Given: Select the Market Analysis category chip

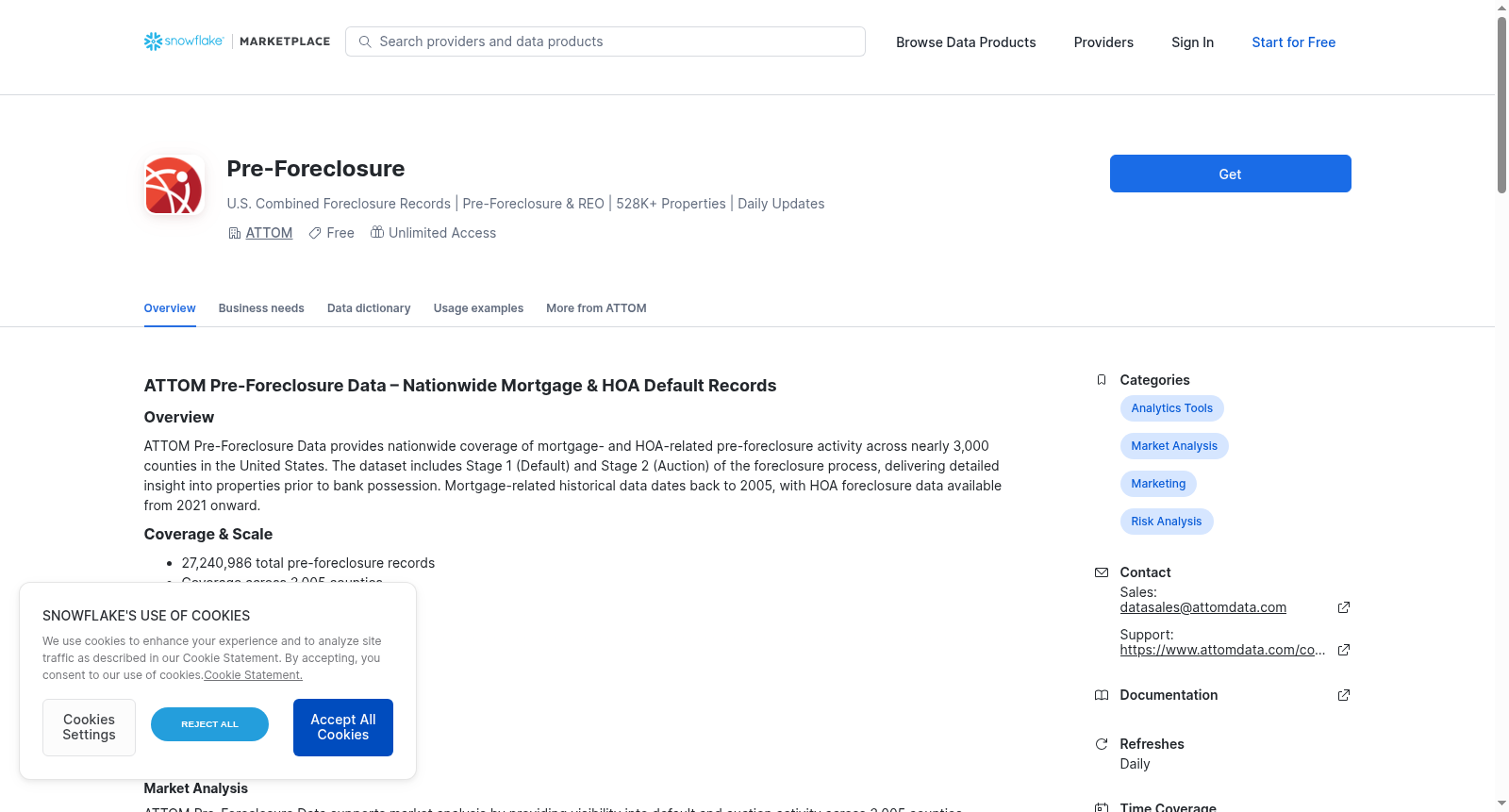Looking at the screenshot, I should coord(1174,446).
